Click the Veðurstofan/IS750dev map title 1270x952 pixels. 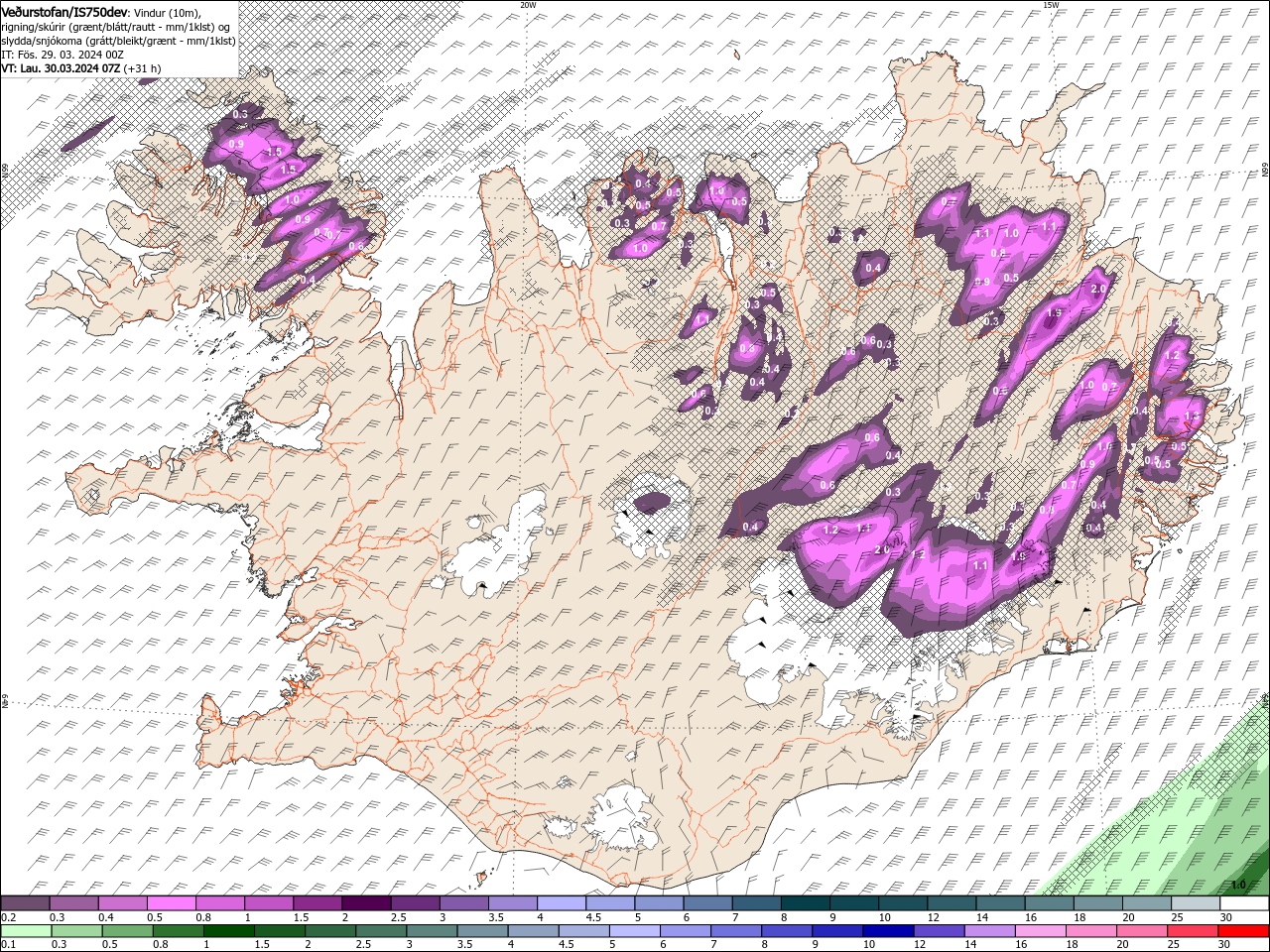coord(64,11)
